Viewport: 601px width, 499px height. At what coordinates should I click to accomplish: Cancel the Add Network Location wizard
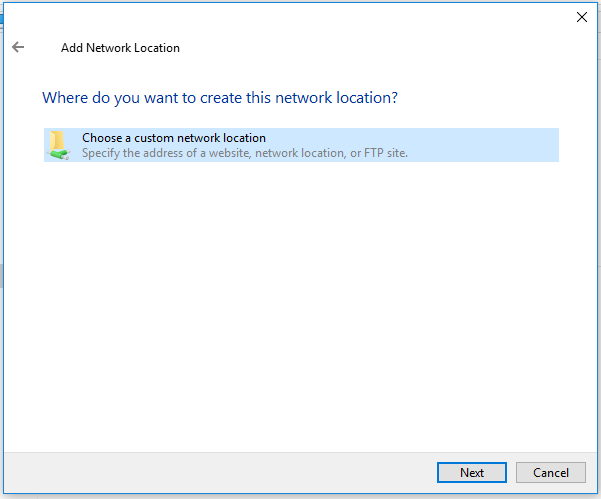point(551,473)
